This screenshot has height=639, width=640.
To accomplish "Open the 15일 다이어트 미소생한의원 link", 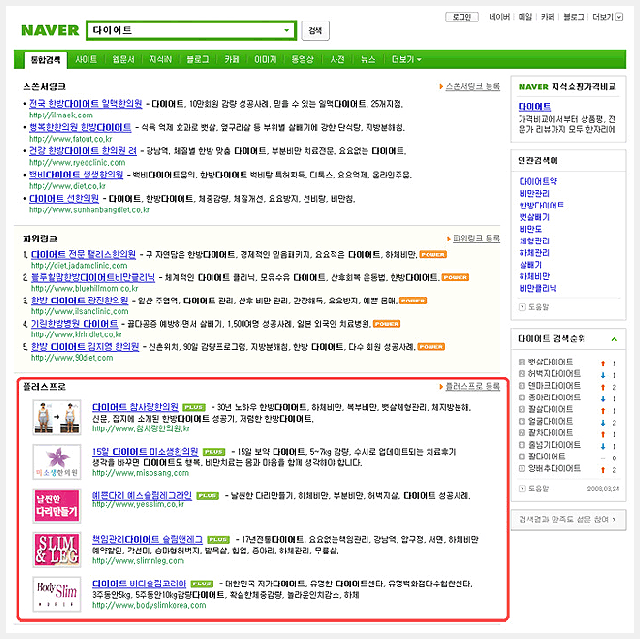I will [145, 452].
